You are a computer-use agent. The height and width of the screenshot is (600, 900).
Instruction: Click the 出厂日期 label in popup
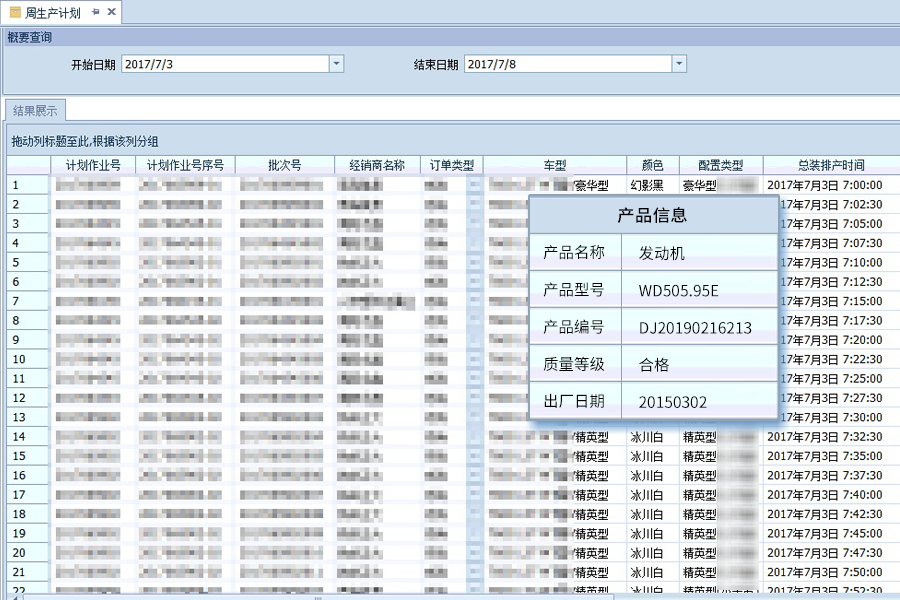574,401
